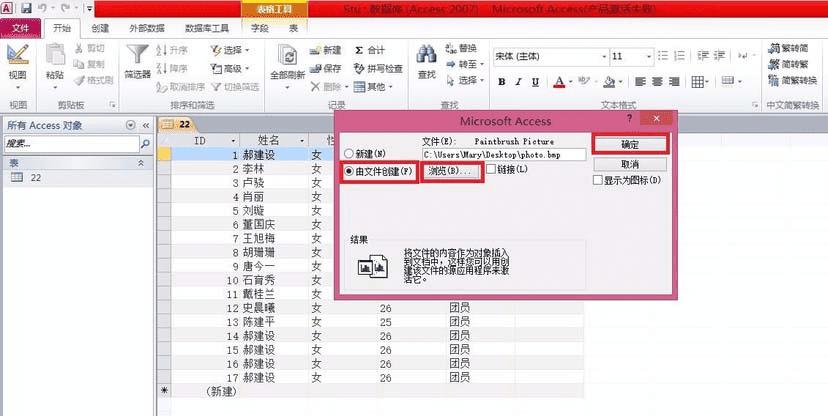
Task: Click the navigation pane search box
Action: pyautogui.click(x=71, y=144)
